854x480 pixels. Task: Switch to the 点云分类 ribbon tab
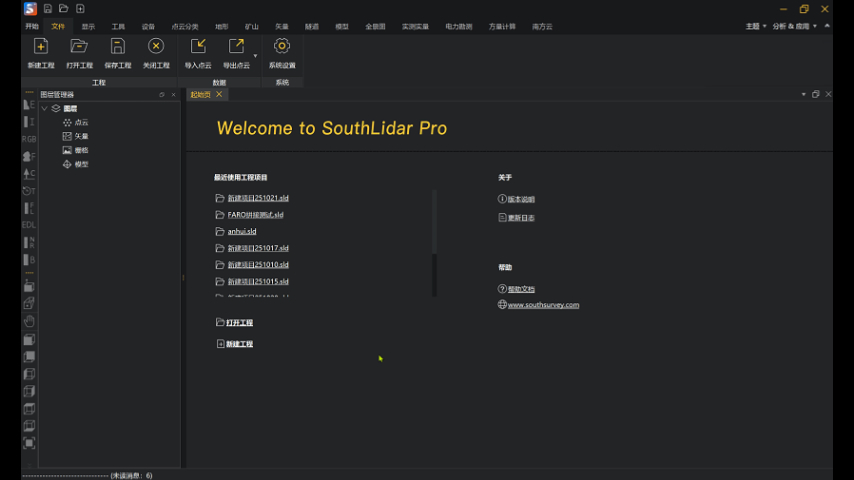pos(184,26)
